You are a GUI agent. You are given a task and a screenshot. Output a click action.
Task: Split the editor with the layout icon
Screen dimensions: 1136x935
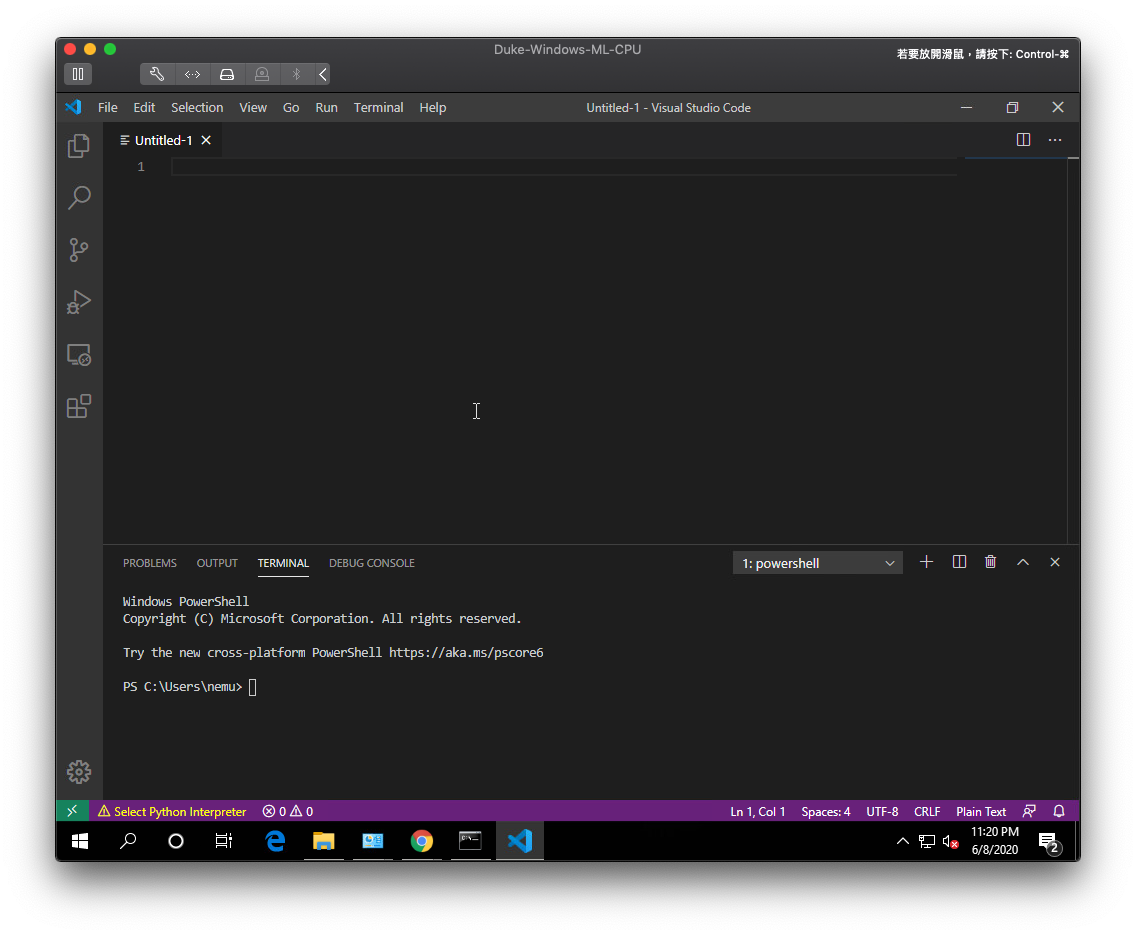(x=1022, y=139)
